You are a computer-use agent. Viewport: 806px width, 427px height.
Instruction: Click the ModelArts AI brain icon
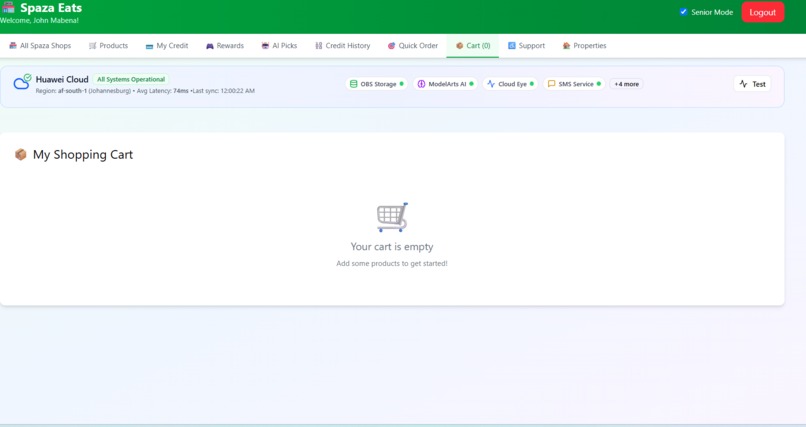[x=422, y=84]
